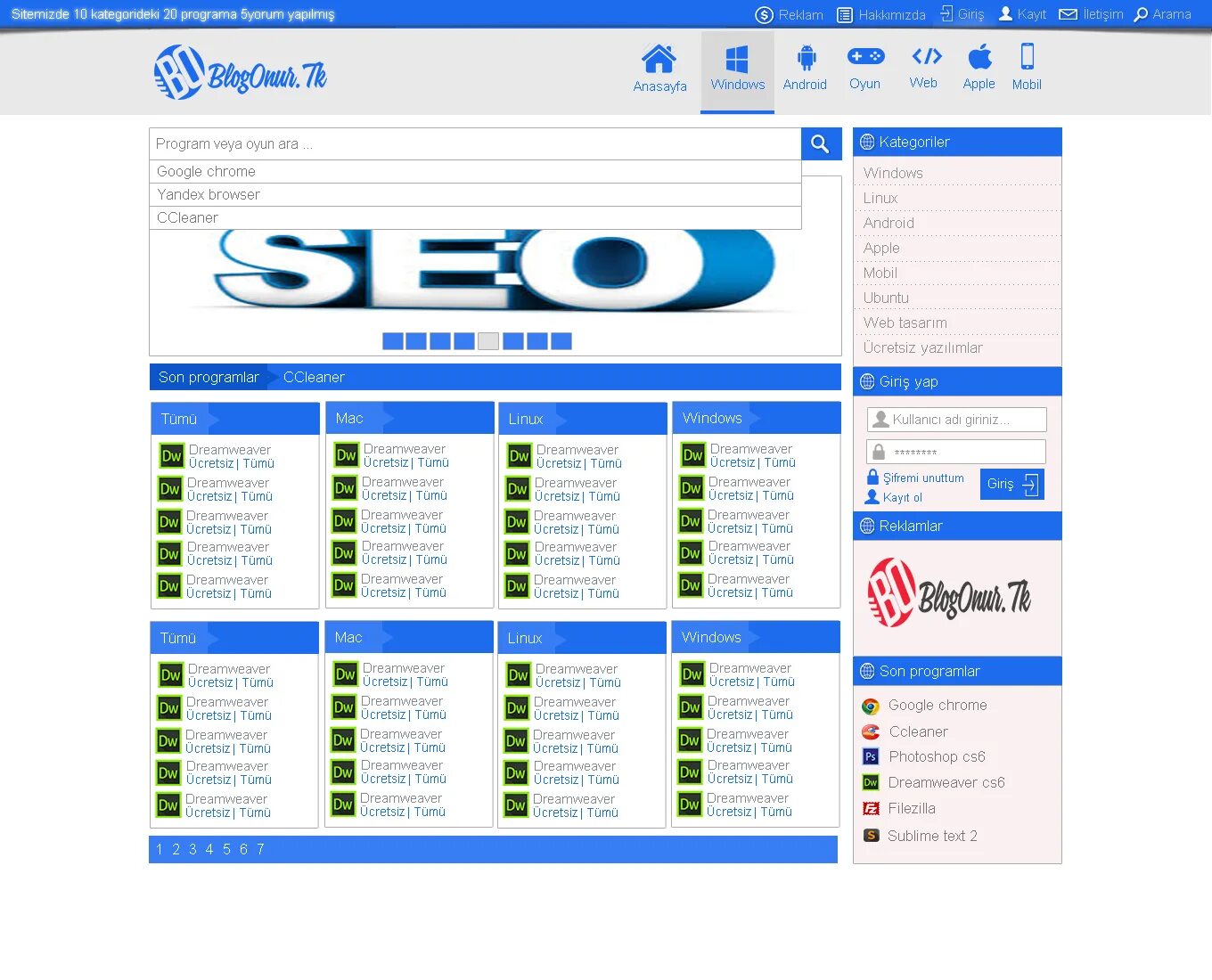Click the person icon beside Kayıt ol
Screen dimensions: 1212x980
tap(872, 497)
